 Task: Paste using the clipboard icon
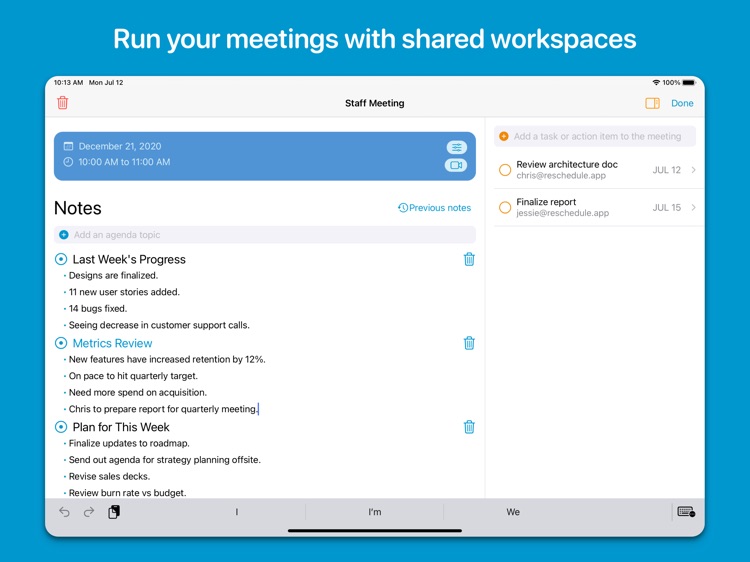click(x=114, y=512)
